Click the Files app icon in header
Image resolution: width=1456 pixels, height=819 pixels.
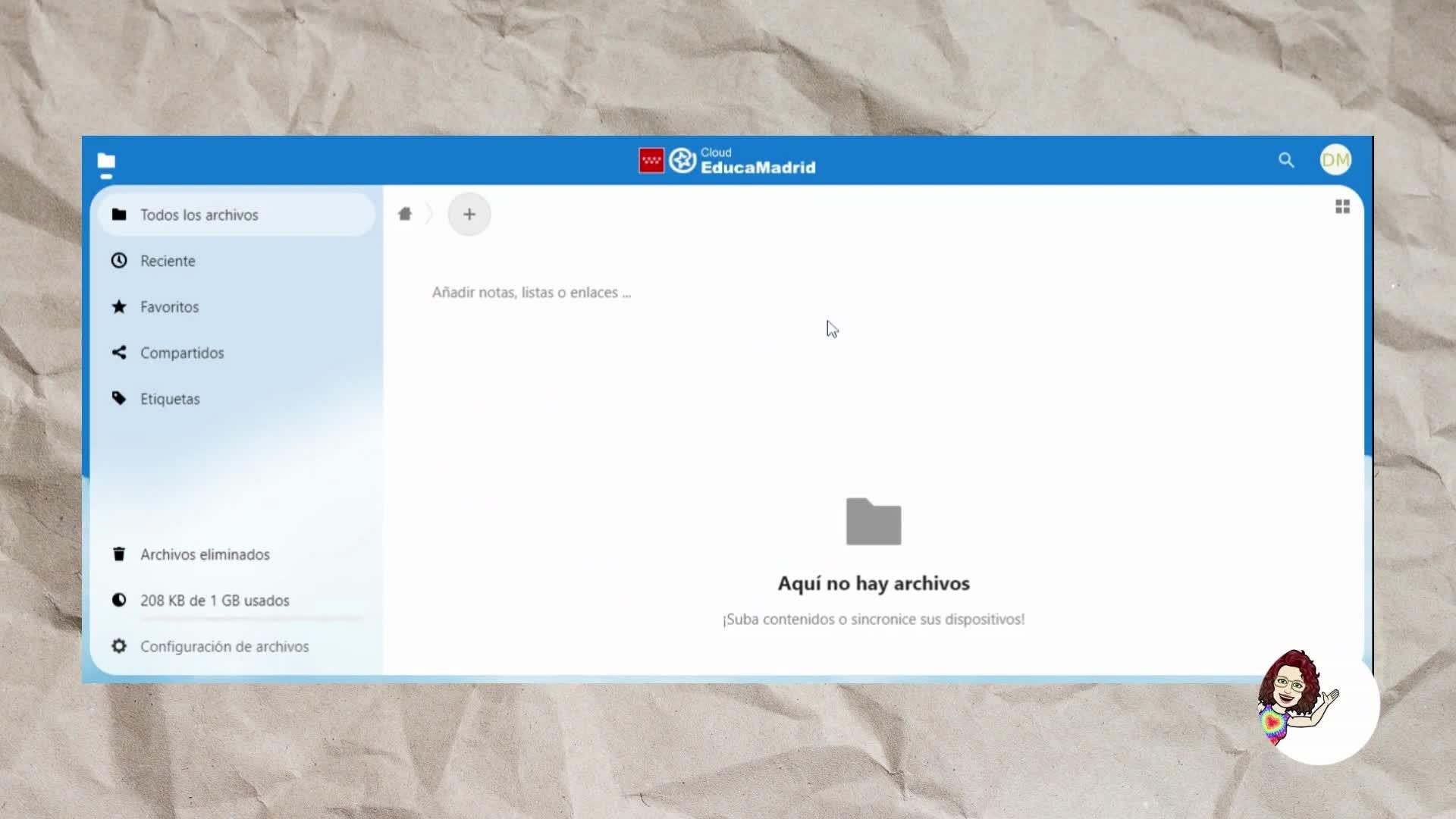pos(106,162)
